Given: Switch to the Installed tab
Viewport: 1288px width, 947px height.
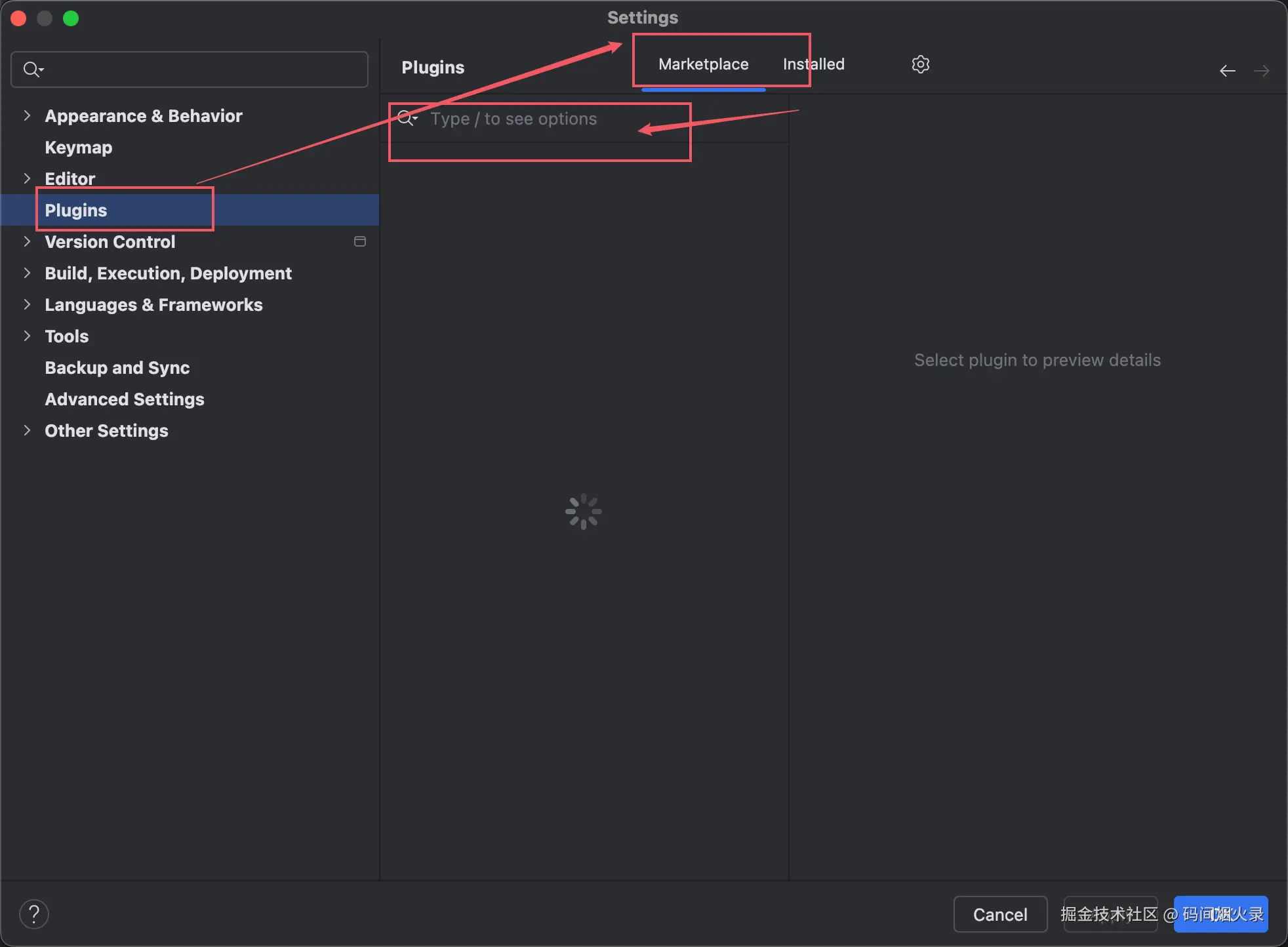Looking at the screenshot, I should 813,64.
